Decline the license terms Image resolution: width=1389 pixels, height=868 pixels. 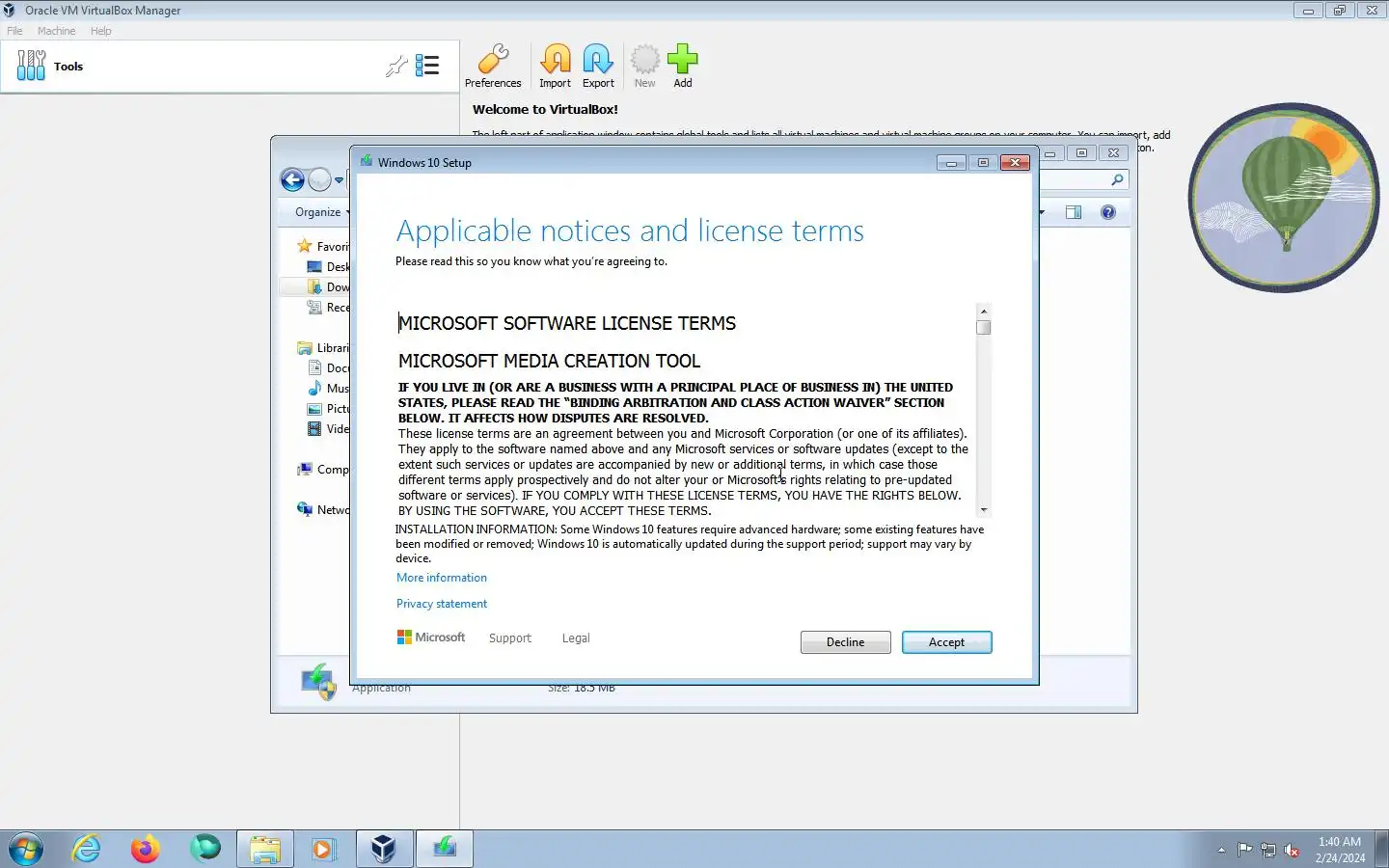(x=845, y=642)
